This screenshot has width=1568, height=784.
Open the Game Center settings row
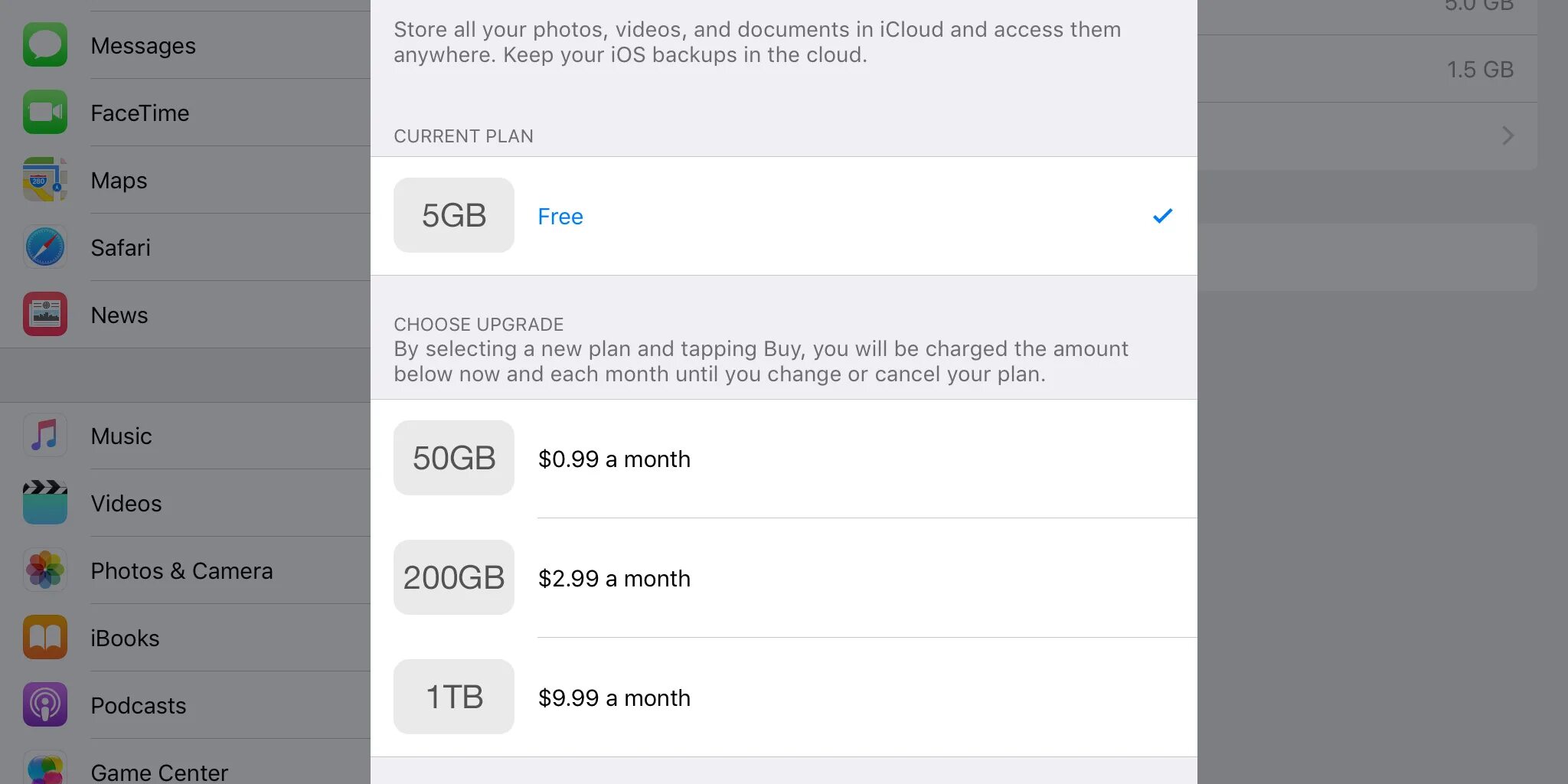pos(159,772)
